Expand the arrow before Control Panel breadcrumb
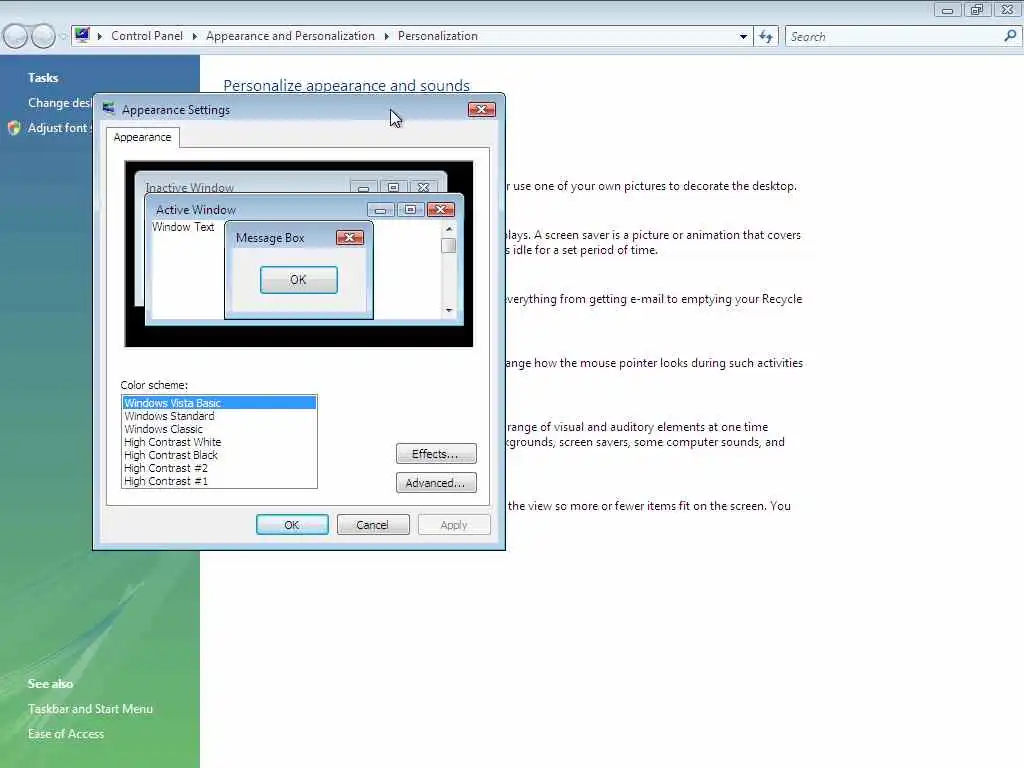 click(100, 37)
